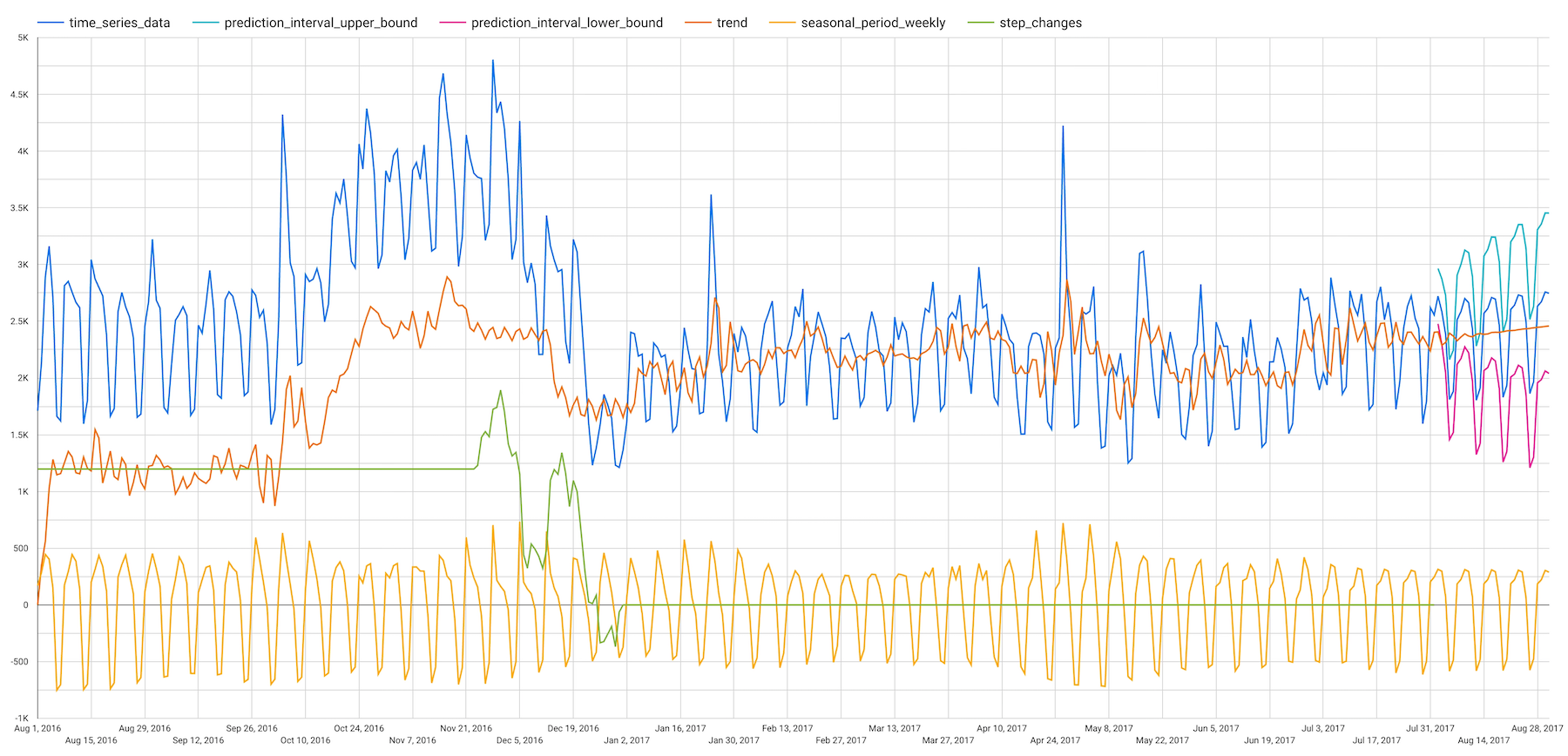Toggle the prediction_interval_lower_bound legend entry
This screenshot has width=1568, height=756.
coord(551,23)
